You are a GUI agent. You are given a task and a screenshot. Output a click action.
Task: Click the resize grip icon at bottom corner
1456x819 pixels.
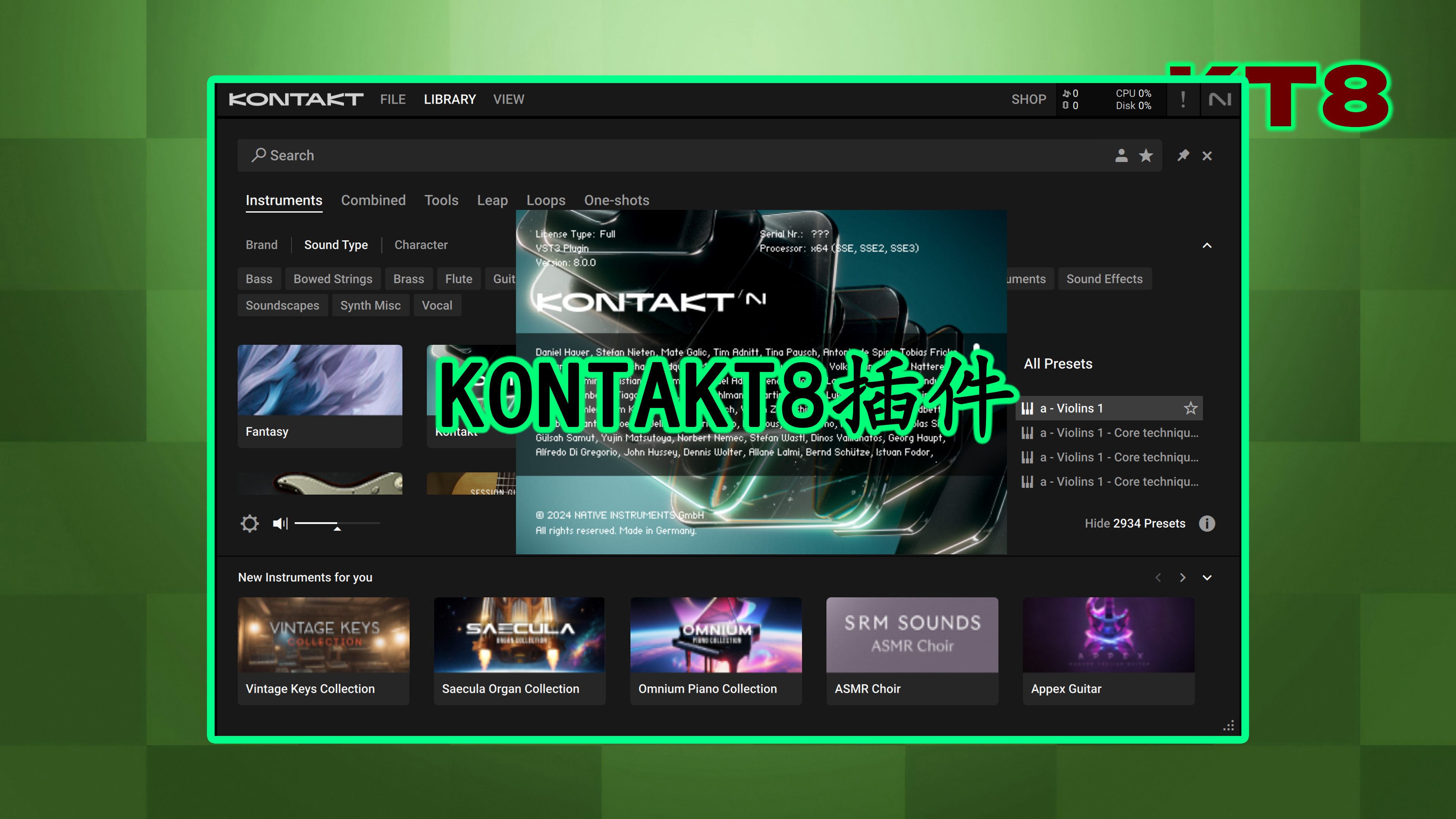pos(1228,726)
